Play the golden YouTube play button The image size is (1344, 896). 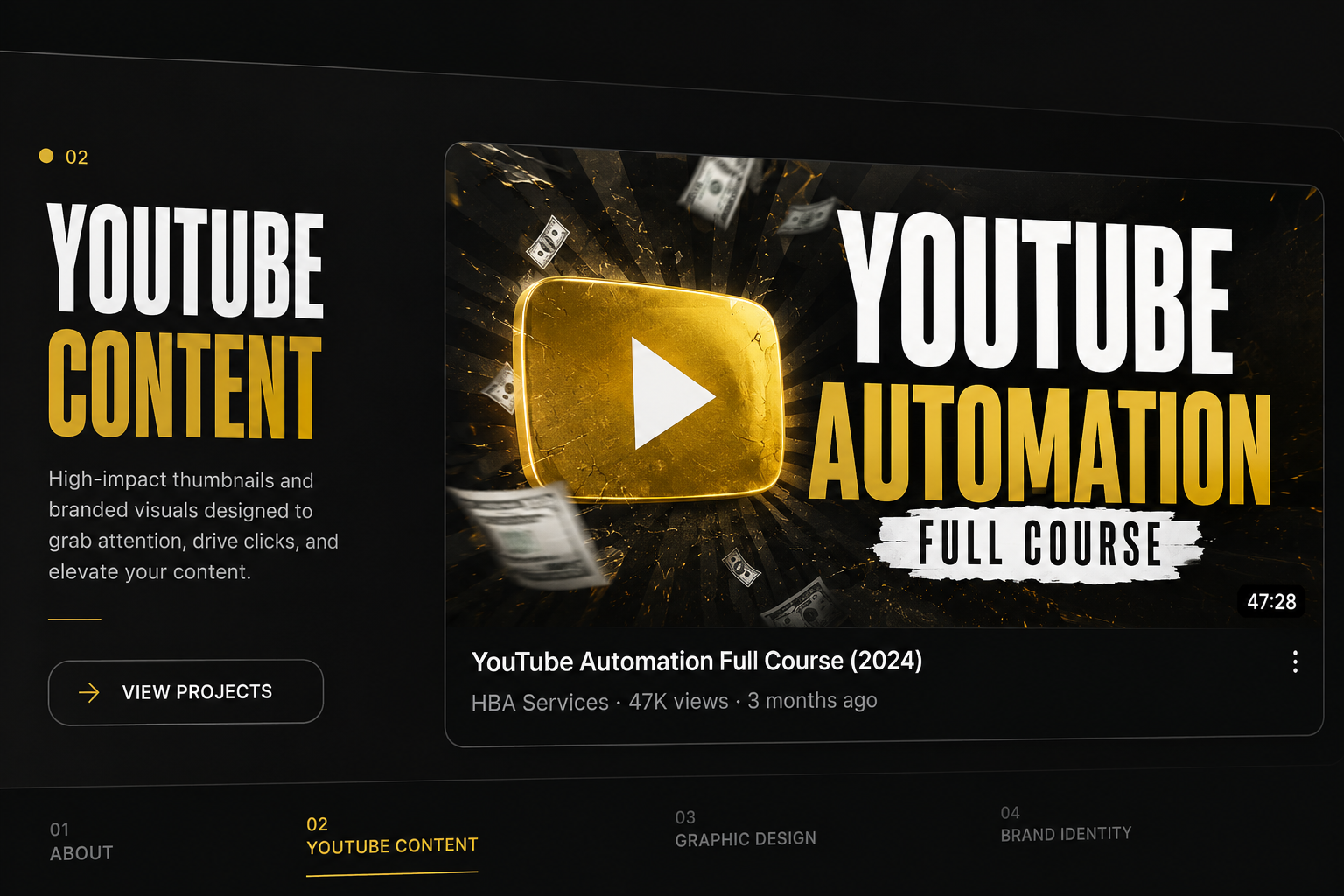[649, 392]
